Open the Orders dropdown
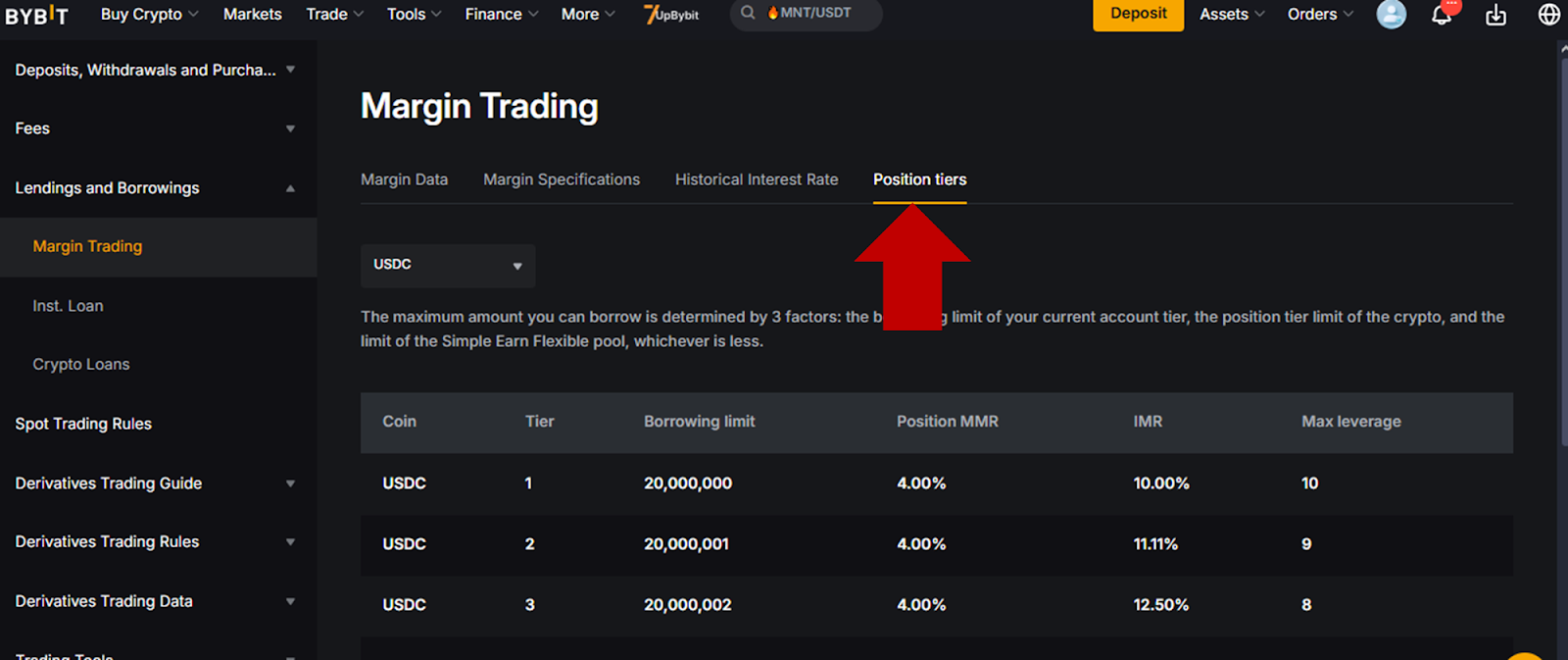Viewport: 1568px width, 660px height. point(1320,14)
